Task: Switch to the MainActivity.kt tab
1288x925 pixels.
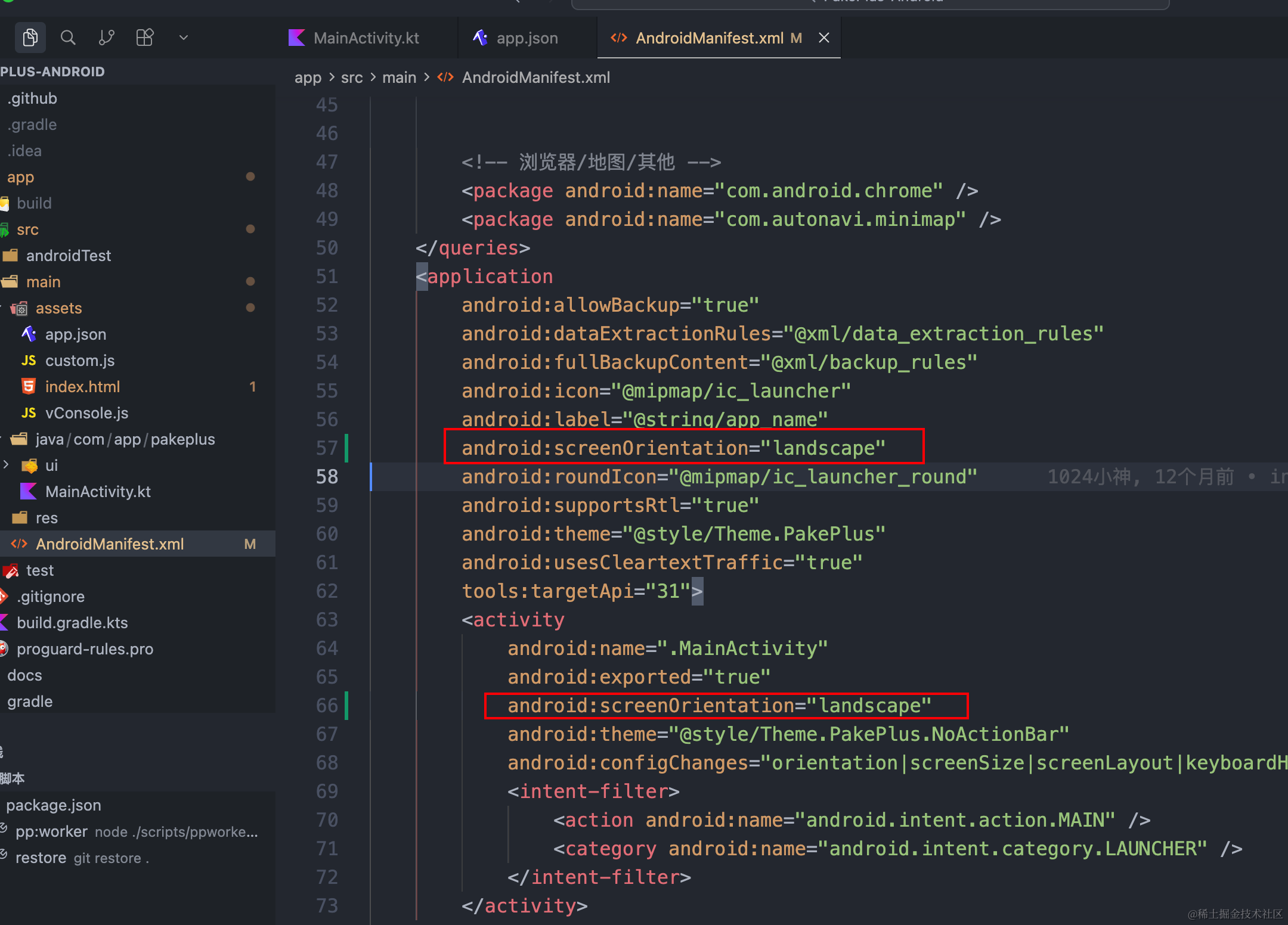Action: 366,38
